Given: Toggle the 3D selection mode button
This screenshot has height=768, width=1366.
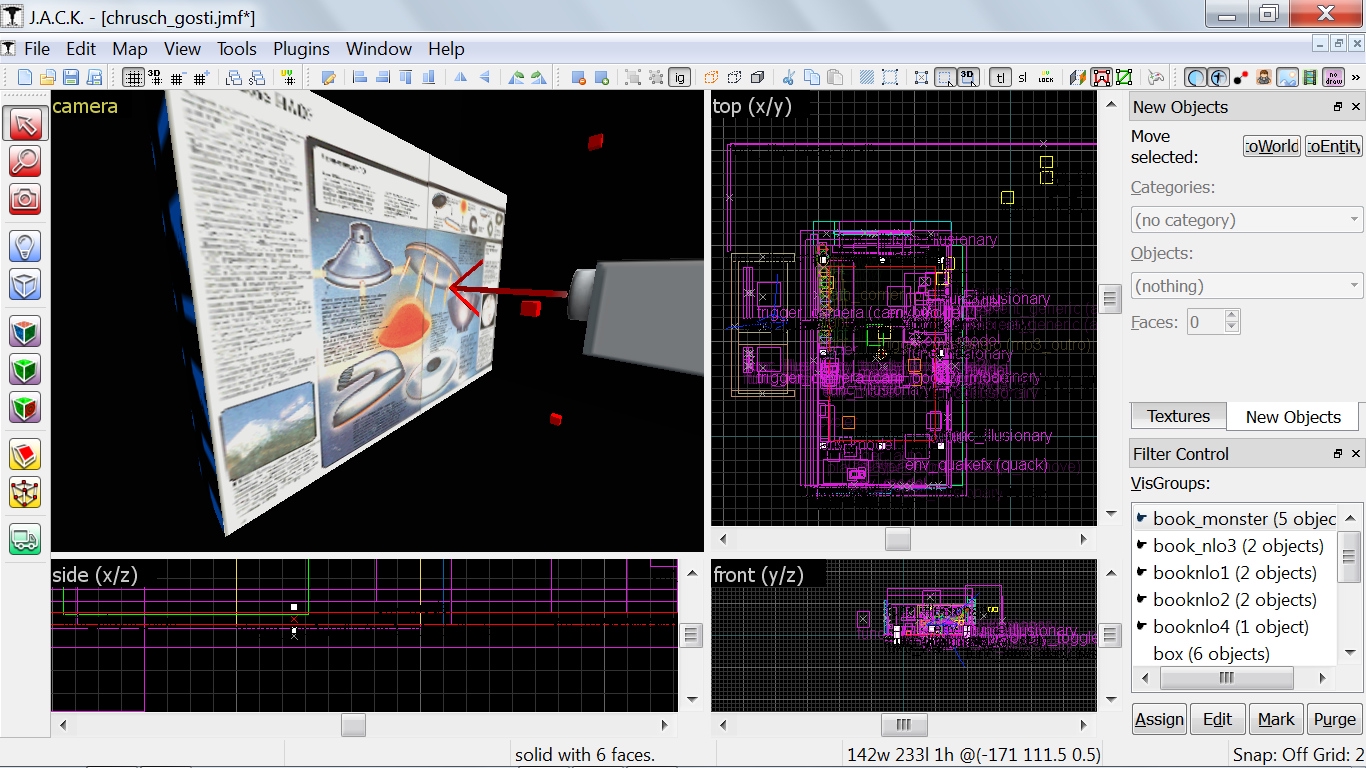Looking at the screenshot, I should pos(968,78).
